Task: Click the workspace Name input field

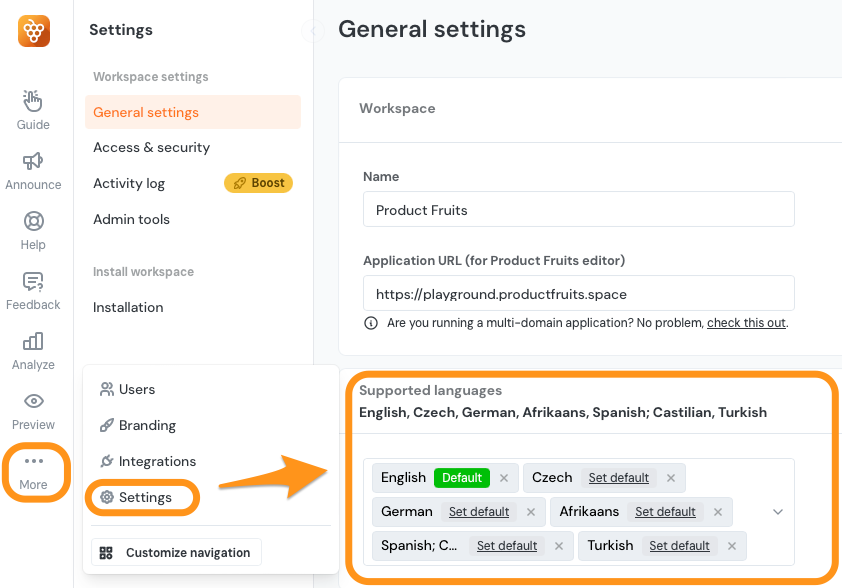Action: click(578, 210)
